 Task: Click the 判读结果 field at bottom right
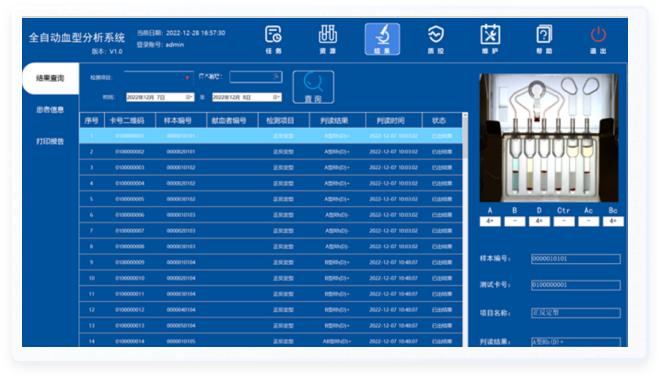[x=576, y=342]
